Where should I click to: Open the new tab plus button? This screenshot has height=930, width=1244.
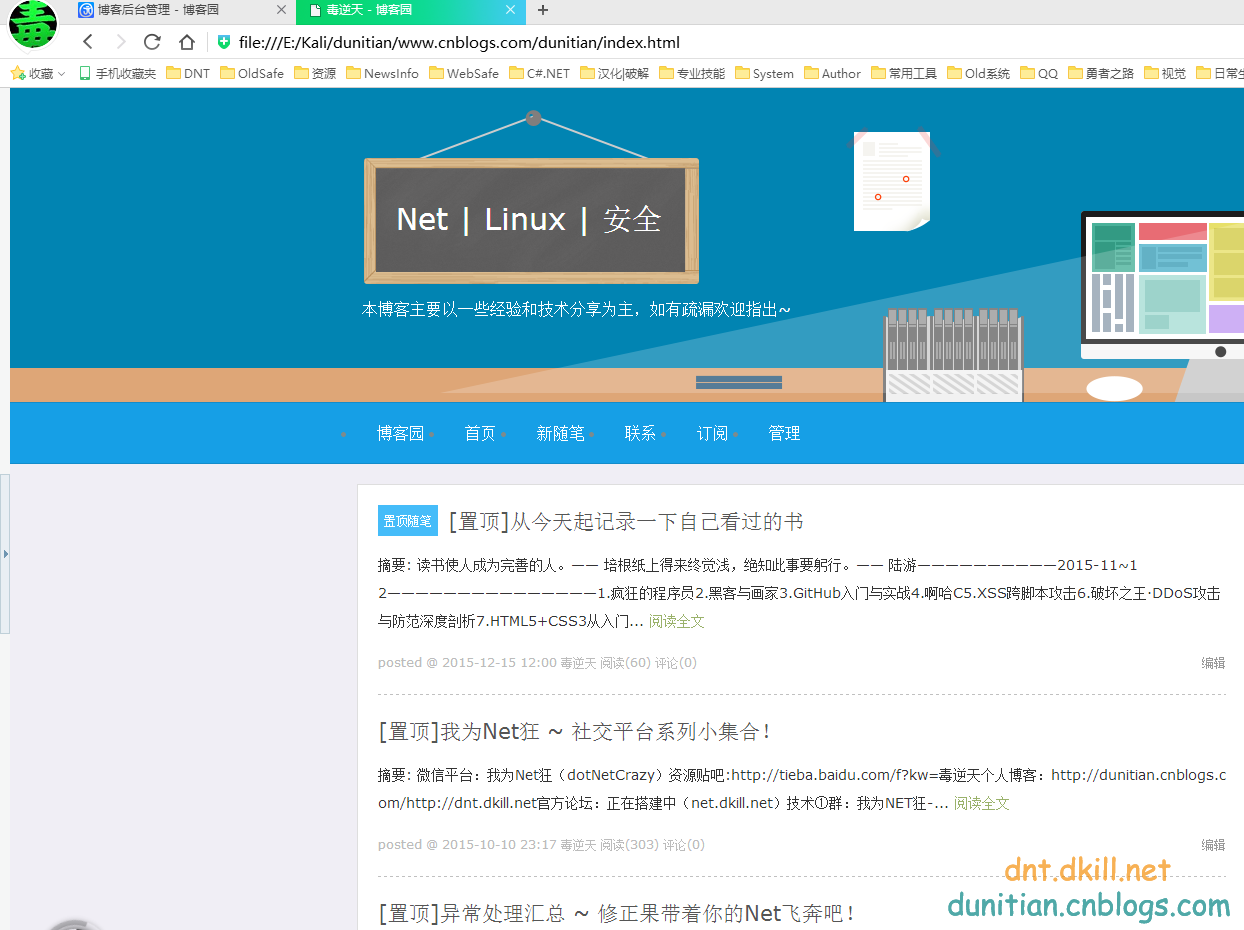[x=543, y=10]
